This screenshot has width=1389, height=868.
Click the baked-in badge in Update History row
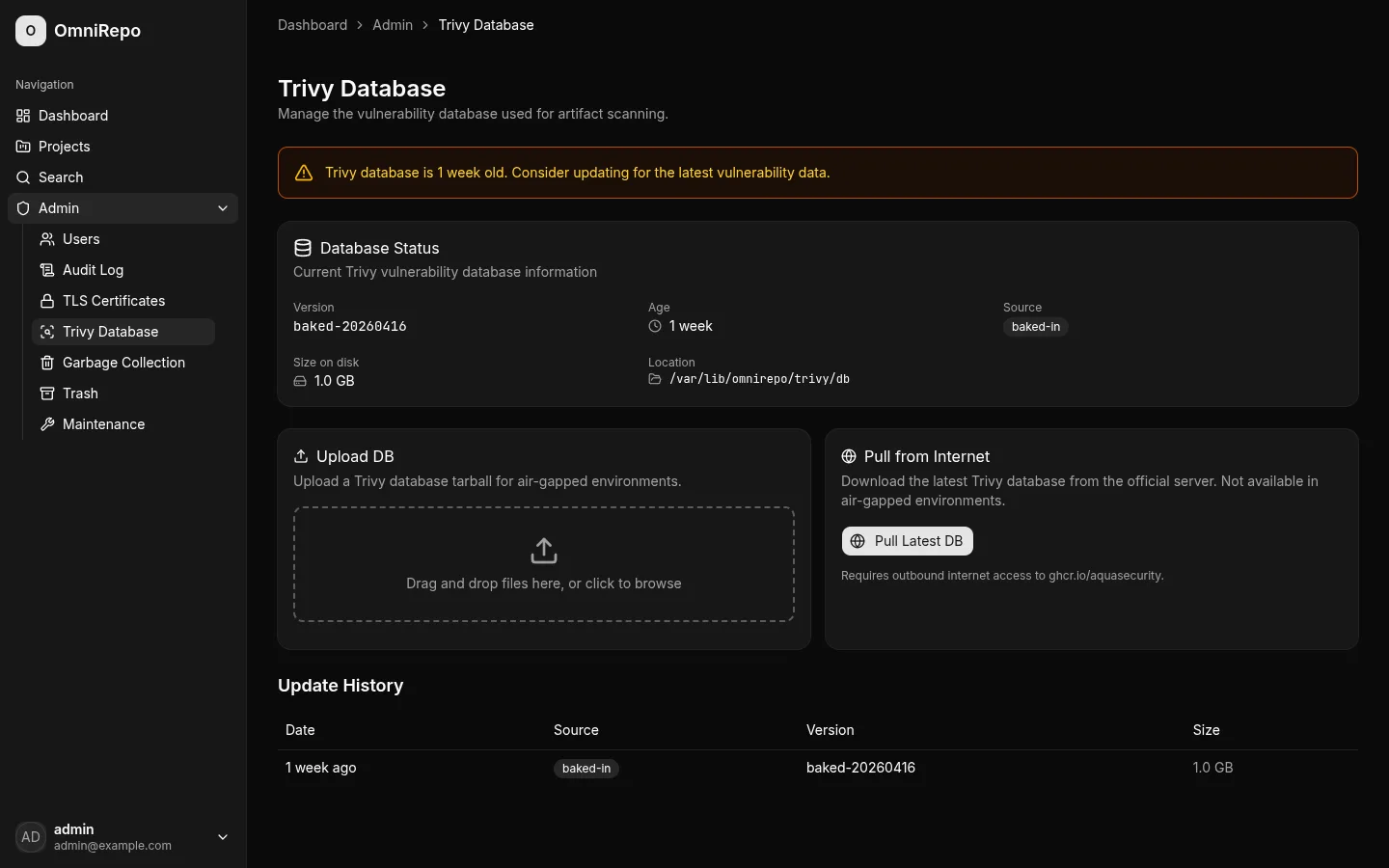click(x=586, y=769)
